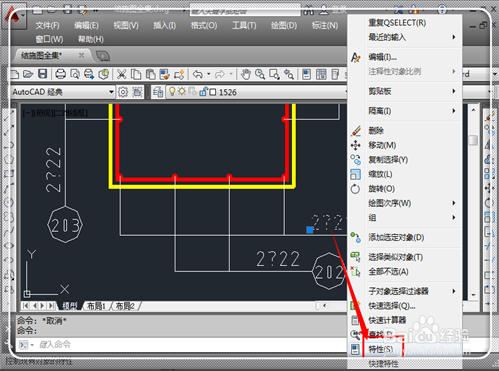The width and height of the screenshot is (499, 371).
Task: Open Plot Preview from the toolbar
Action: (x=75, y=74)
